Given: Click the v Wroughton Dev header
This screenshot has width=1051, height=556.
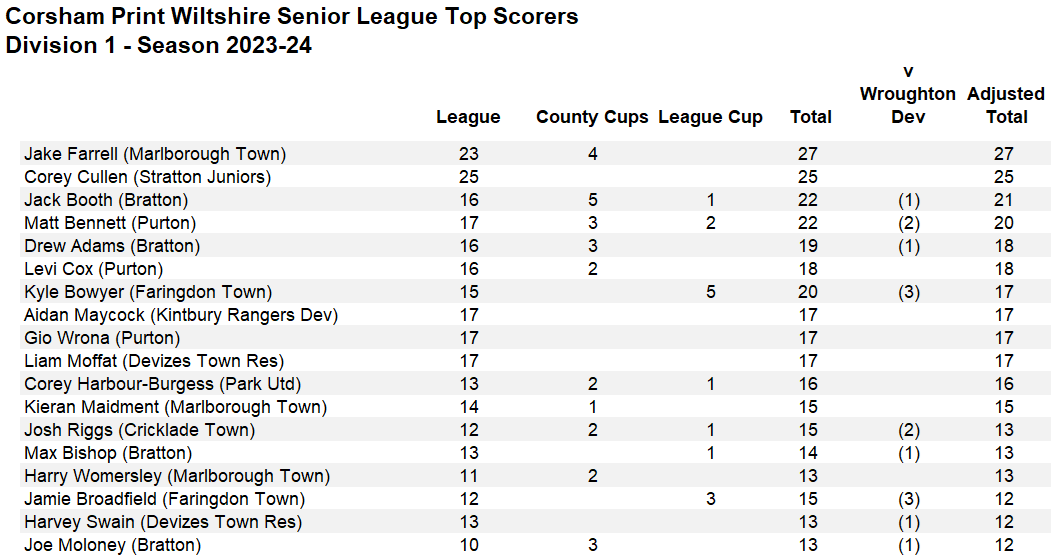Looking at the screenshot, I should click(908, 94).
